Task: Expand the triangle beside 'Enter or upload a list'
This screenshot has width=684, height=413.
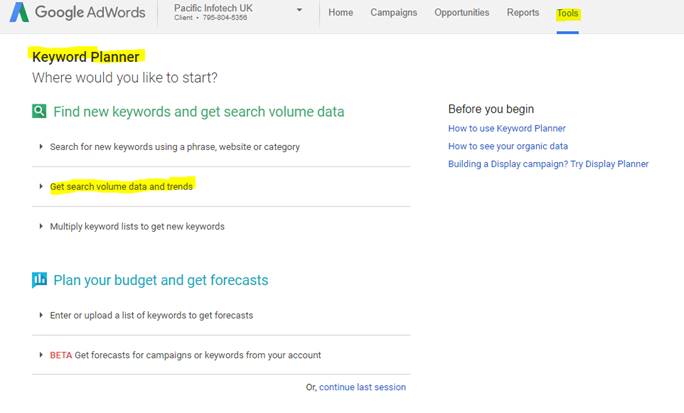Action: [x=41, y=315]
